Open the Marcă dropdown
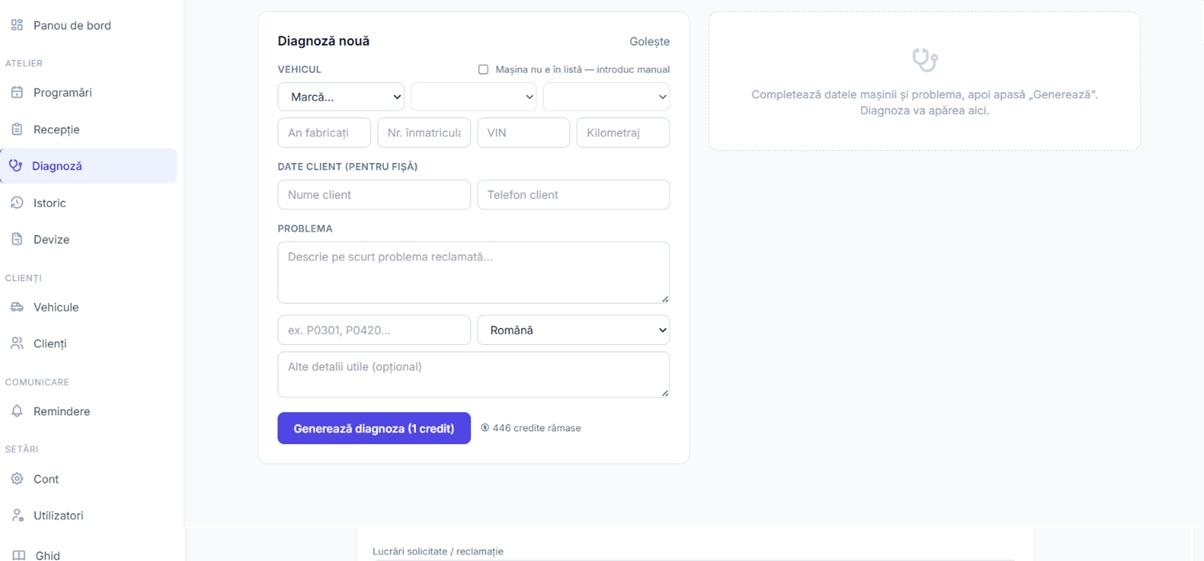Screen dimensions: 1204x561 click(x=341, y=97)
